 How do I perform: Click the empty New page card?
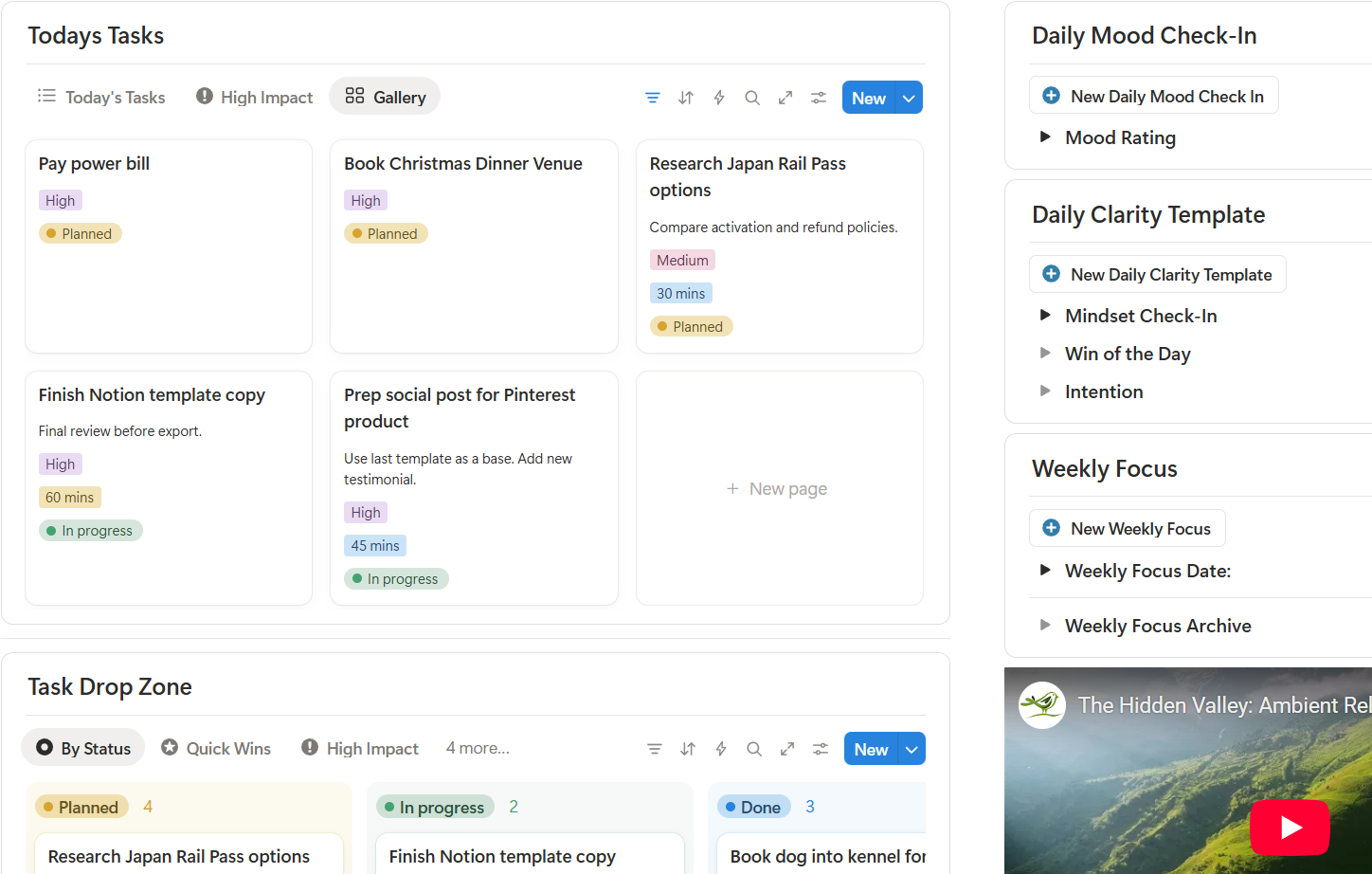(x=779, y=488)
